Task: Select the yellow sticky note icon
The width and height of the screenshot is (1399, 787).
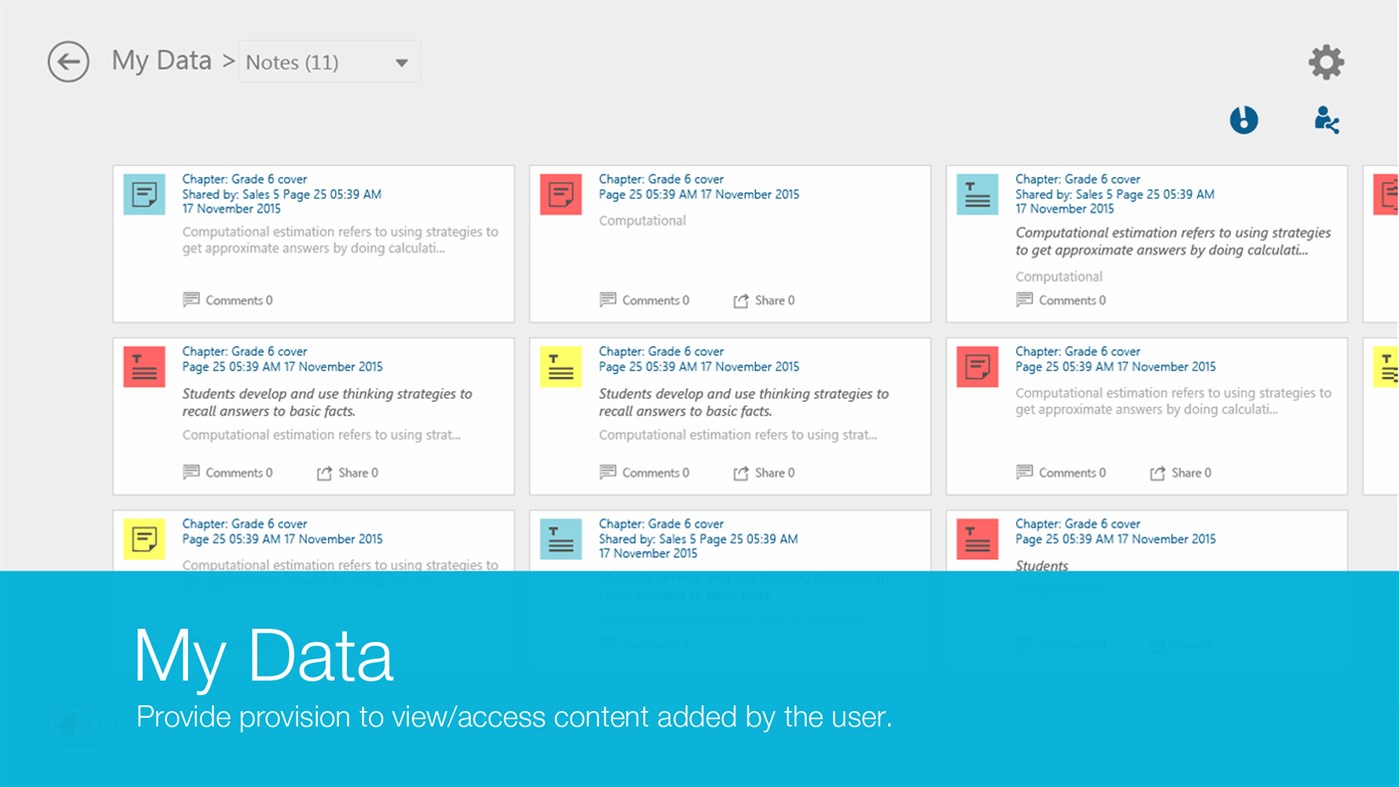Action: coord(144,539)
